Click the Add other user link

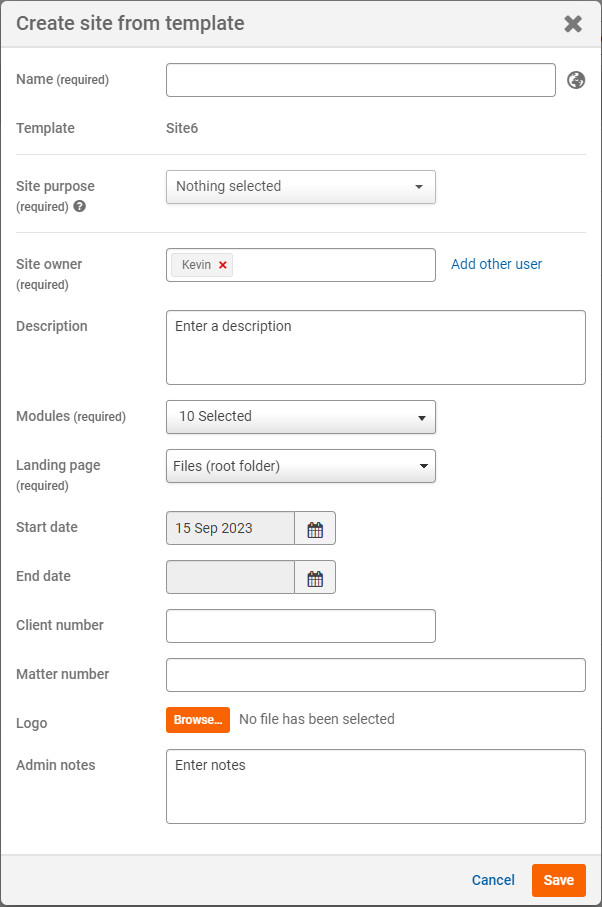[x=496, y=264]
